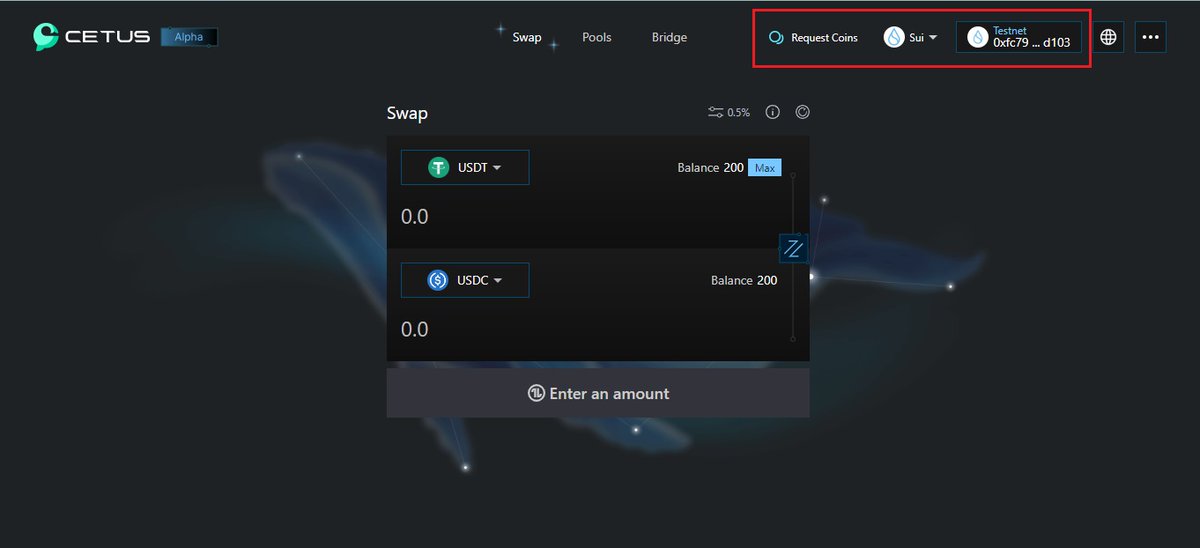This screenshot has width=1200, height=548.
Task: Click the refresh icon in Swap header
Action: pos(802,112)
